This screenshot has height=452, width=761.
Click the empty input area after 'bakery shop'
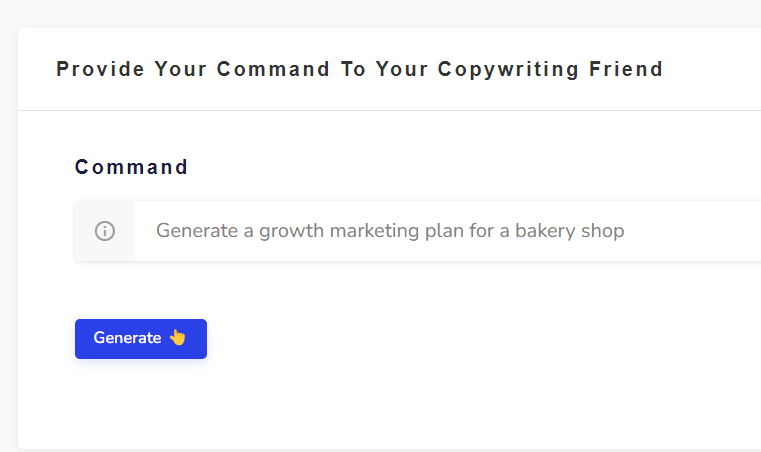point(694,231)
